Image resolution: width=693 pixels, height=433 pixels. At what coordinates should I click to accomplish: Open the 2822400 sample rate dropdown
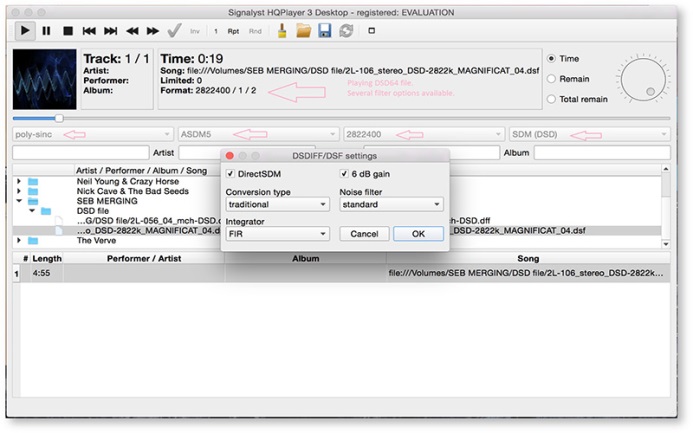[x=424, y=134]
